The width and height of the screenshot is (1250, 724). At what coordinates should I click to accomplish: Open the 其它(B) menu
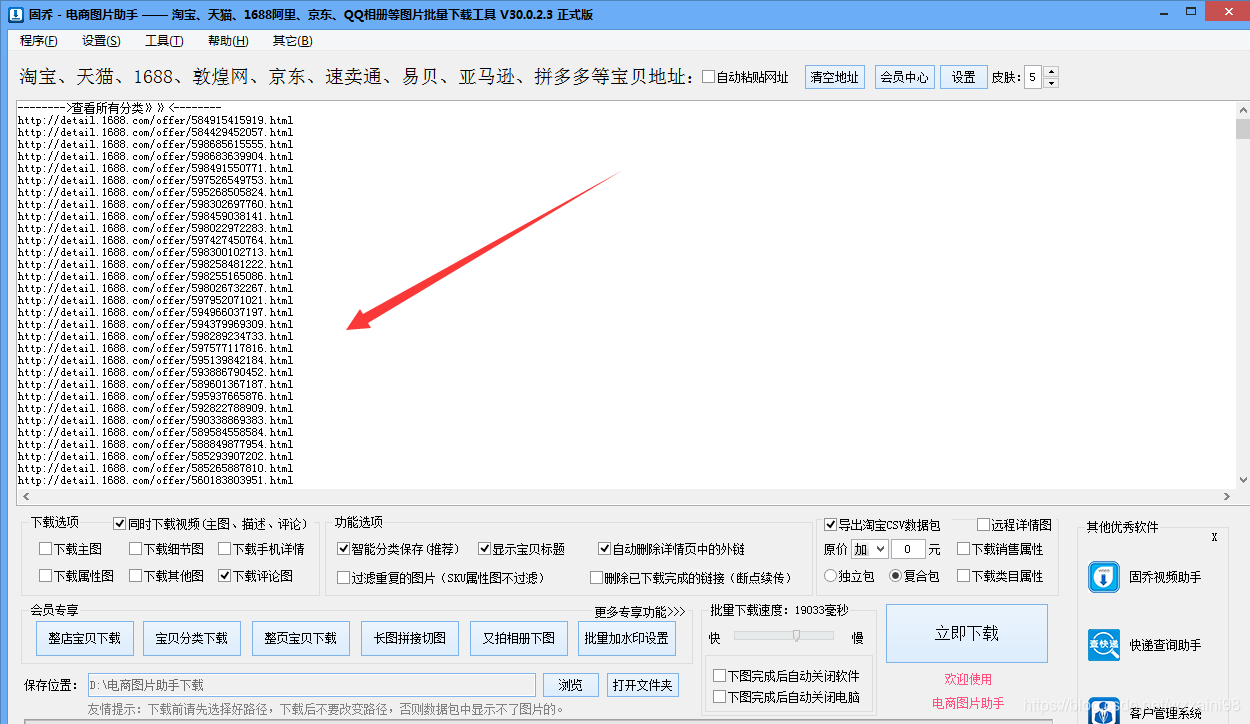[292, 41]
